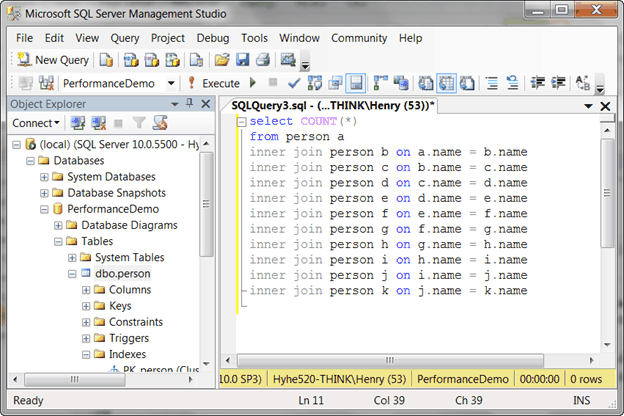
Task: Pin the Object Explorer panel
Action: [x=190, y=104]
